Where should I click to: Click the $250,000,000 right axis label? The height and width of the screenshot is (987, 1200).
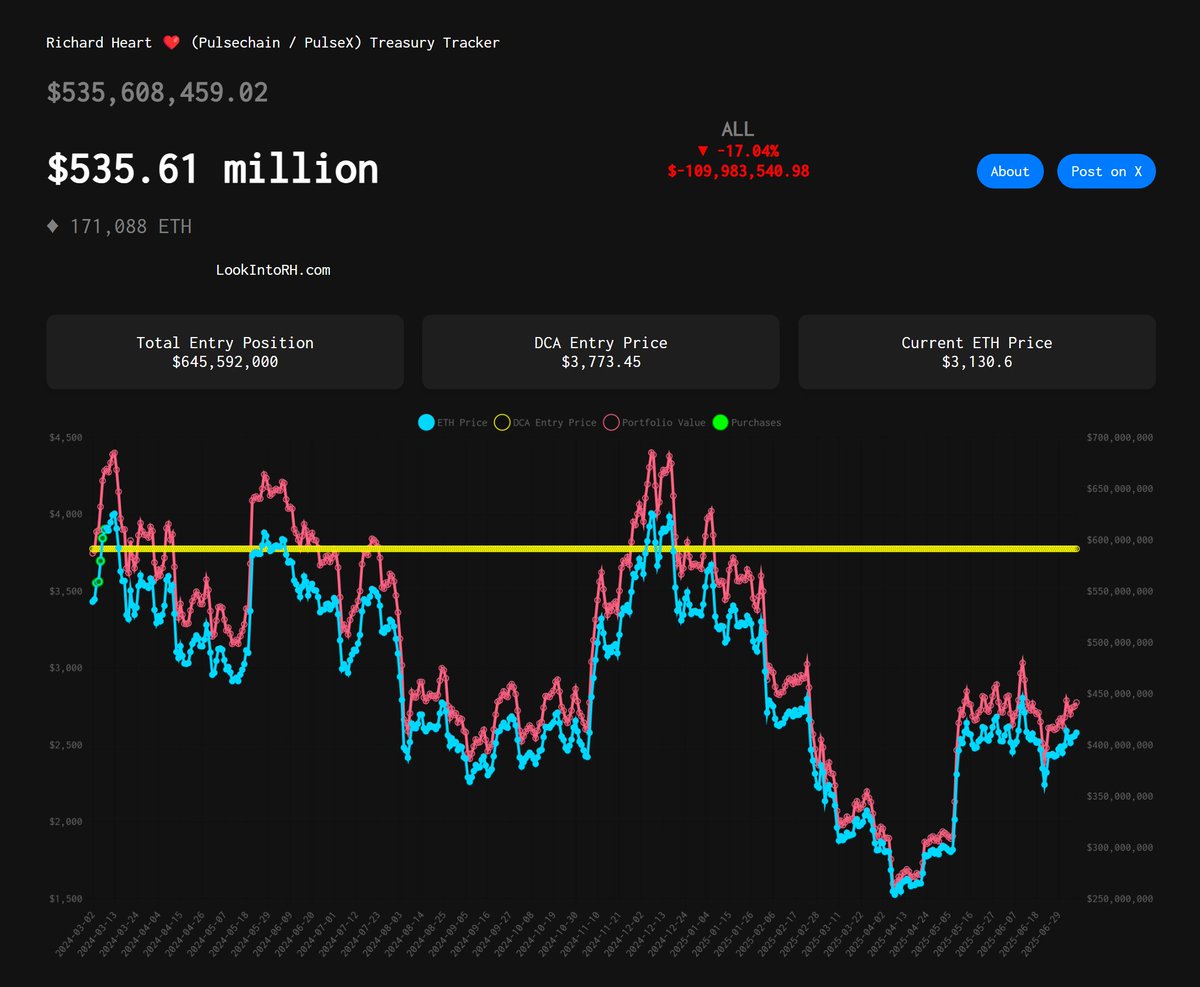[1119, 899]
